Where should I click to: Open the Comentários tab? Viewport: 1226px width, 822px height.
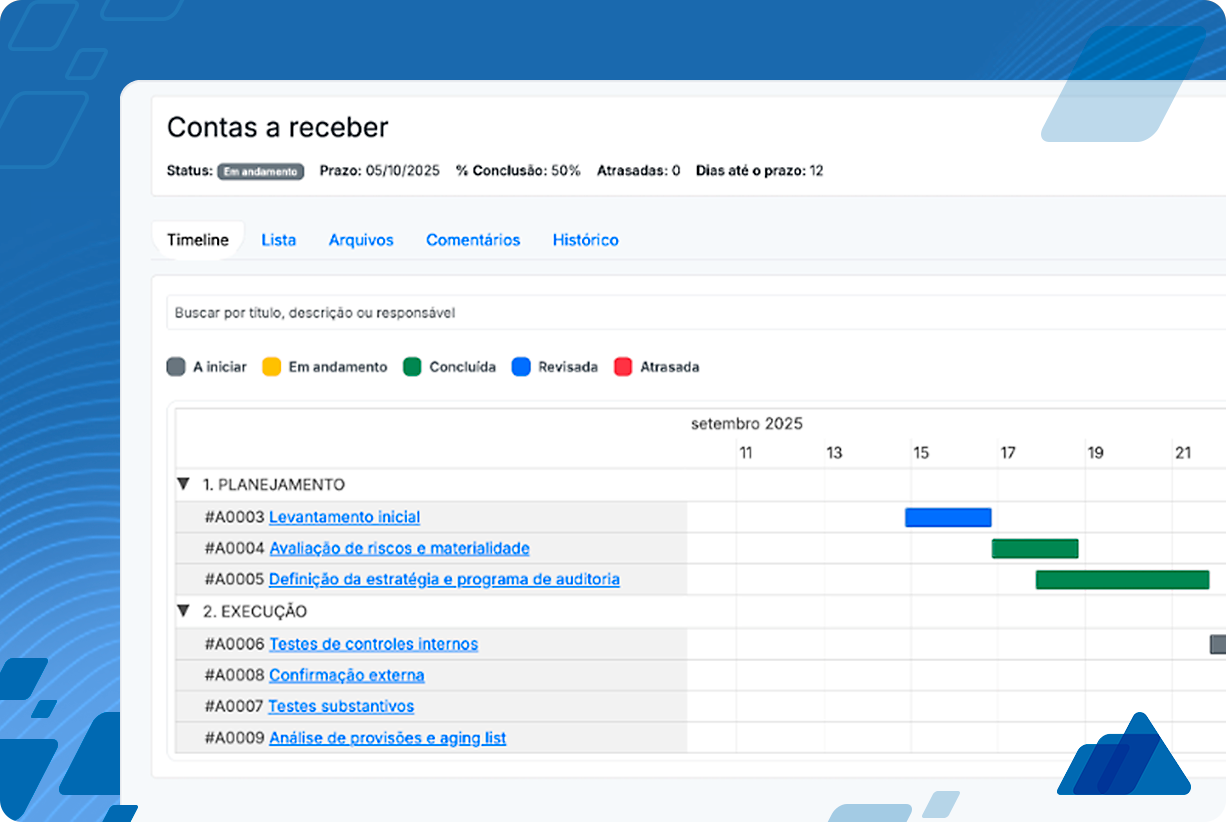coord(472,240)
